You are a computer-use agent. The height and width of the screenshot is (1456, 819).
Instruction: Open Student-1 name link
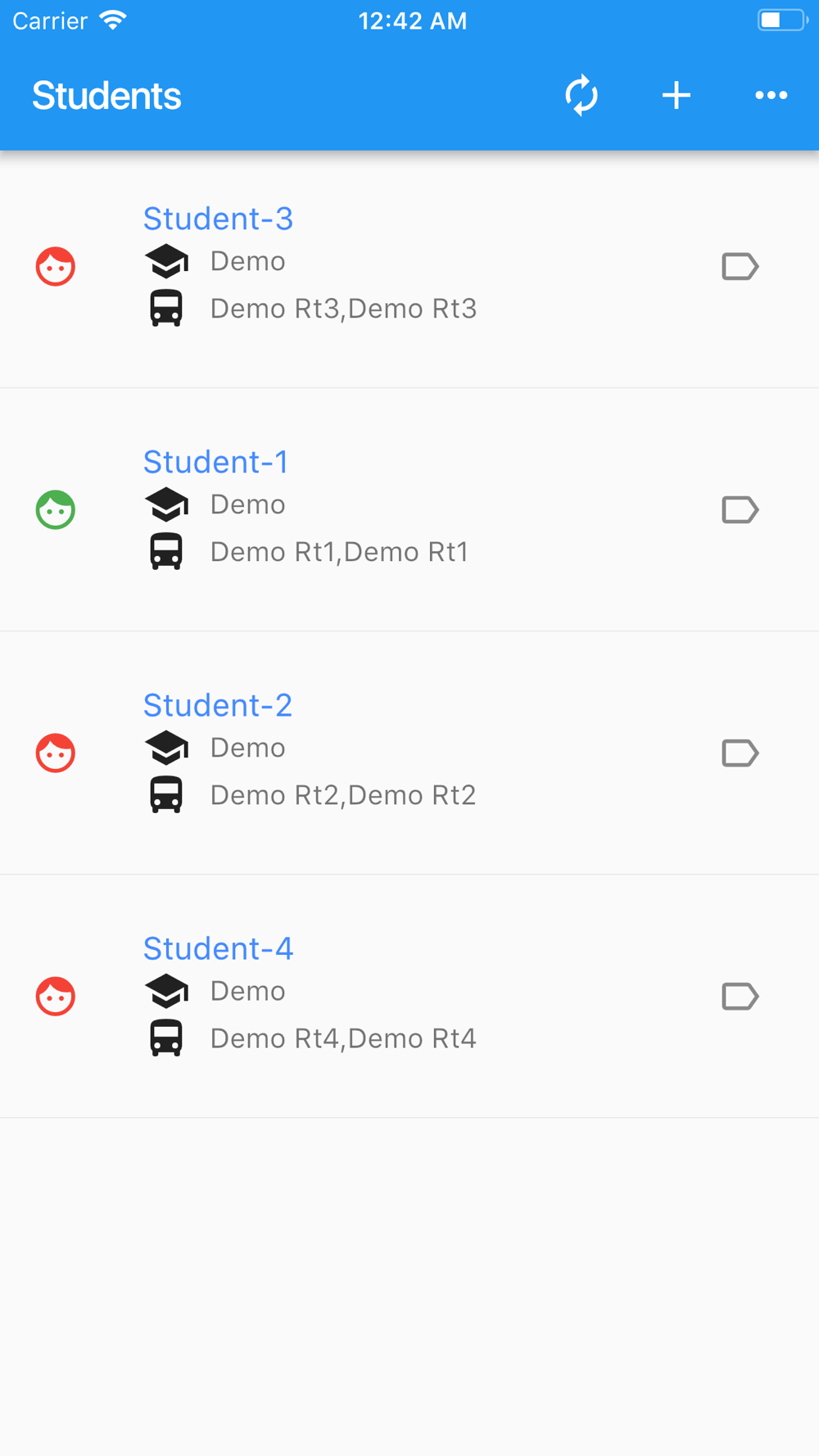click(215, 462)
